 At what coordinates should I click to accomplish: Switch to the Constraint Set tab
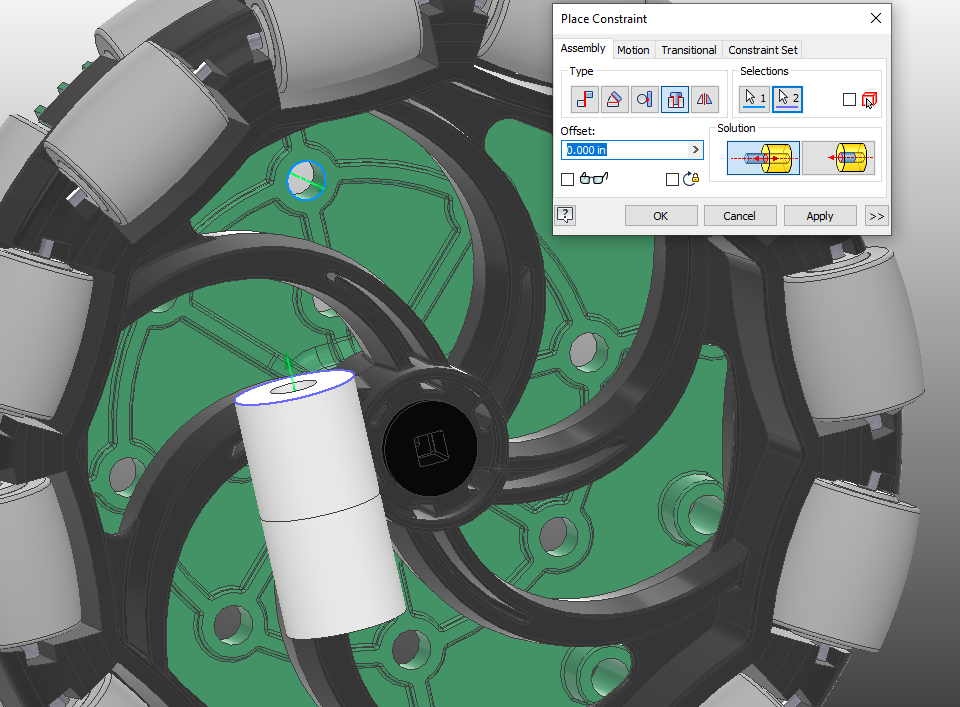pos(763,50)
